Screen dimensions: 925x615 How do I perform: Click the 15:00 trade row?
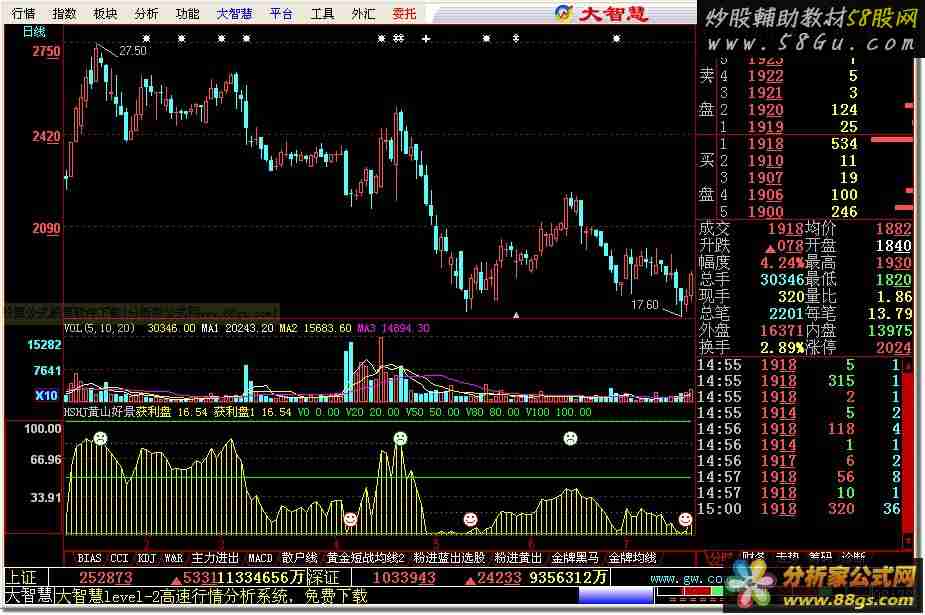coord(800,509)
